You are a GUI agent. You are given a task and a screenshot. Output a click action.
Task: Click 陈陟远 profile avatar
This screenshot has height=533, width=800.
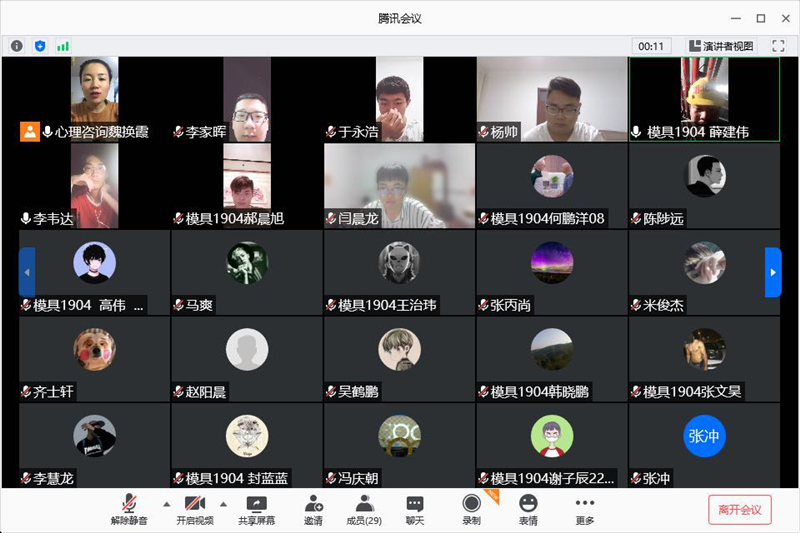point(705,176)
